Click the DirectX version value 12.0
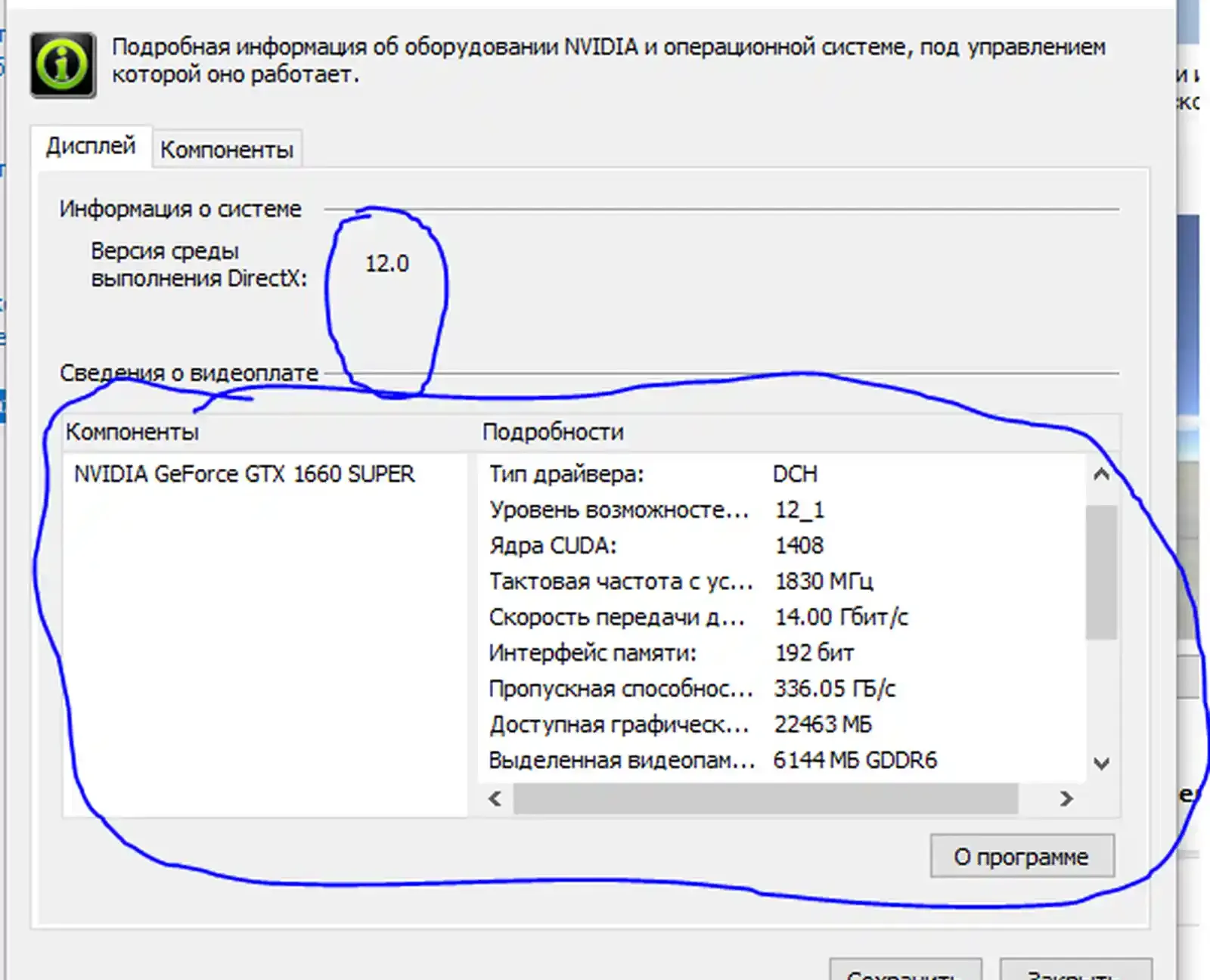The height and width of the screenshot is (980, 1210). click(x=387, y=264)
